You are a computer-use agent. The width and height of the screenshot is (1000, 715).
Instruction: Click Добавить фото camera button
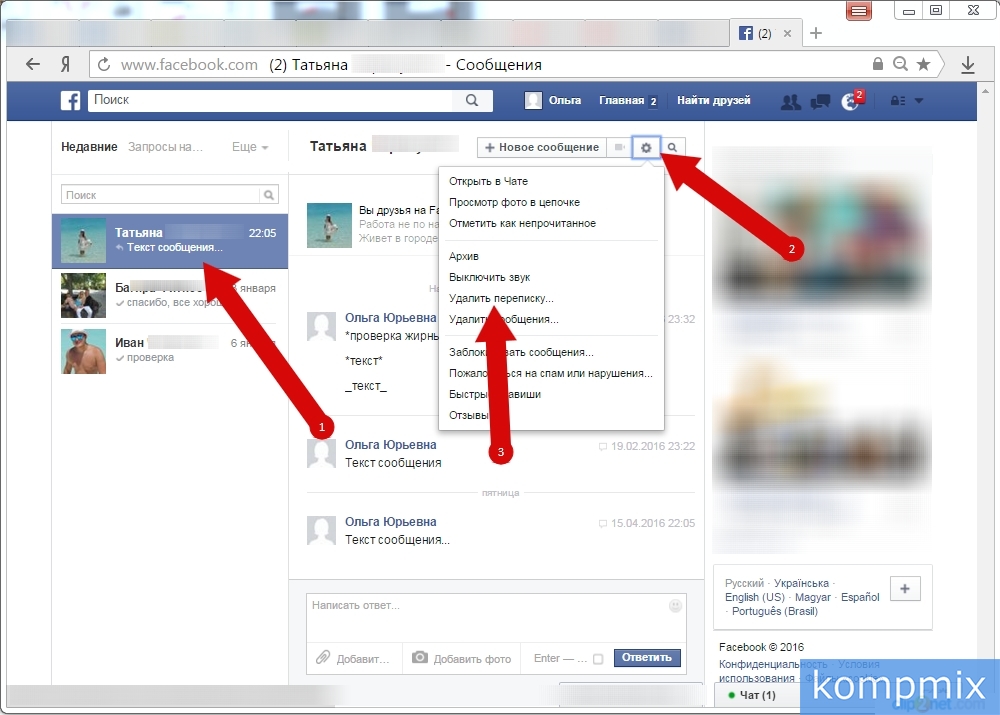(x=462, y=658)
